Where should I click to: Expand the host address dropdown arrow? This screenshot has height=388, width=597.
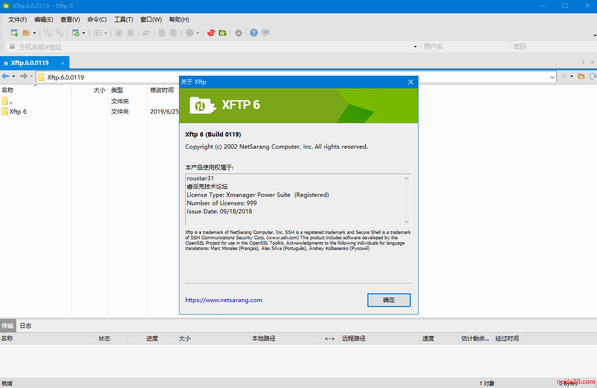coord(415,47)
